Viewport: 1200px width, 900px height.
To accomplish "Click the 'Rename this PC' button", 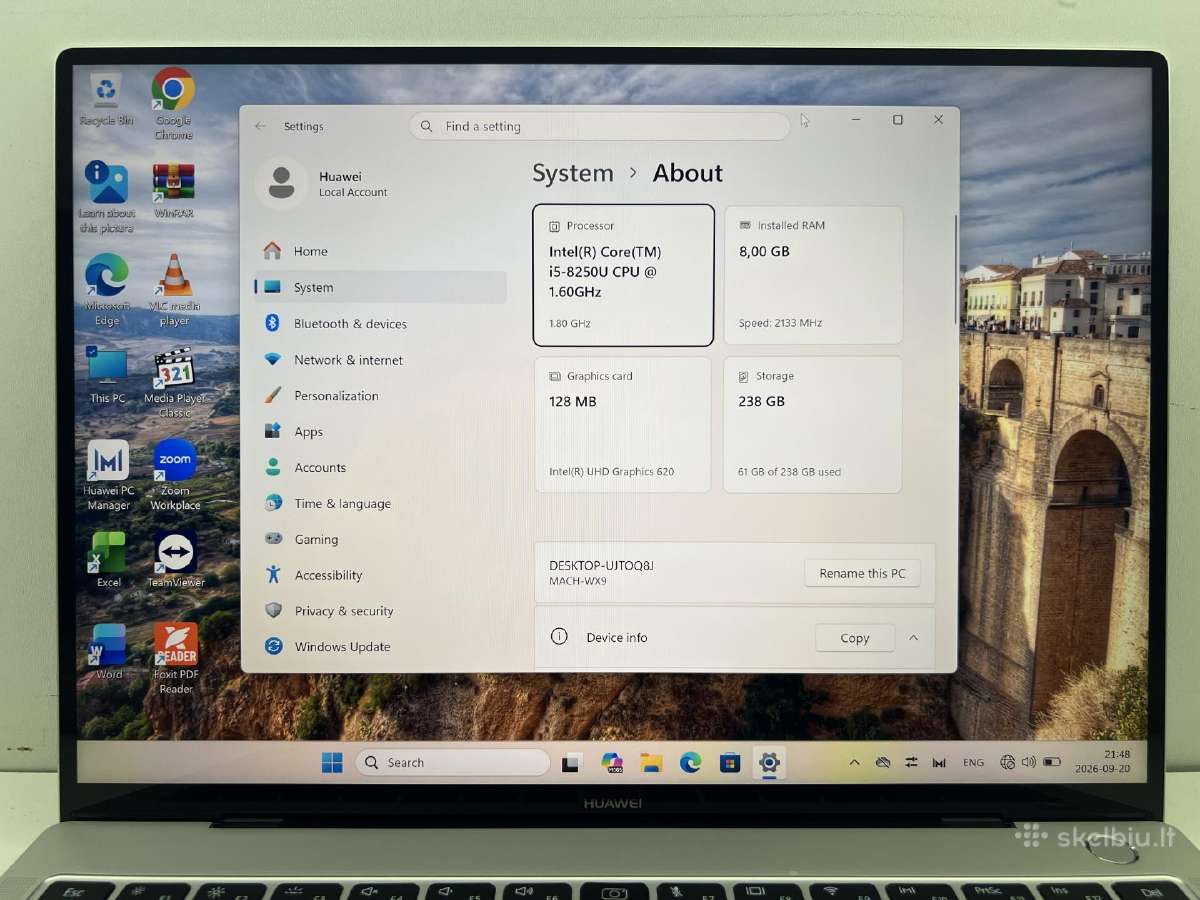I will tap(862, 573).
